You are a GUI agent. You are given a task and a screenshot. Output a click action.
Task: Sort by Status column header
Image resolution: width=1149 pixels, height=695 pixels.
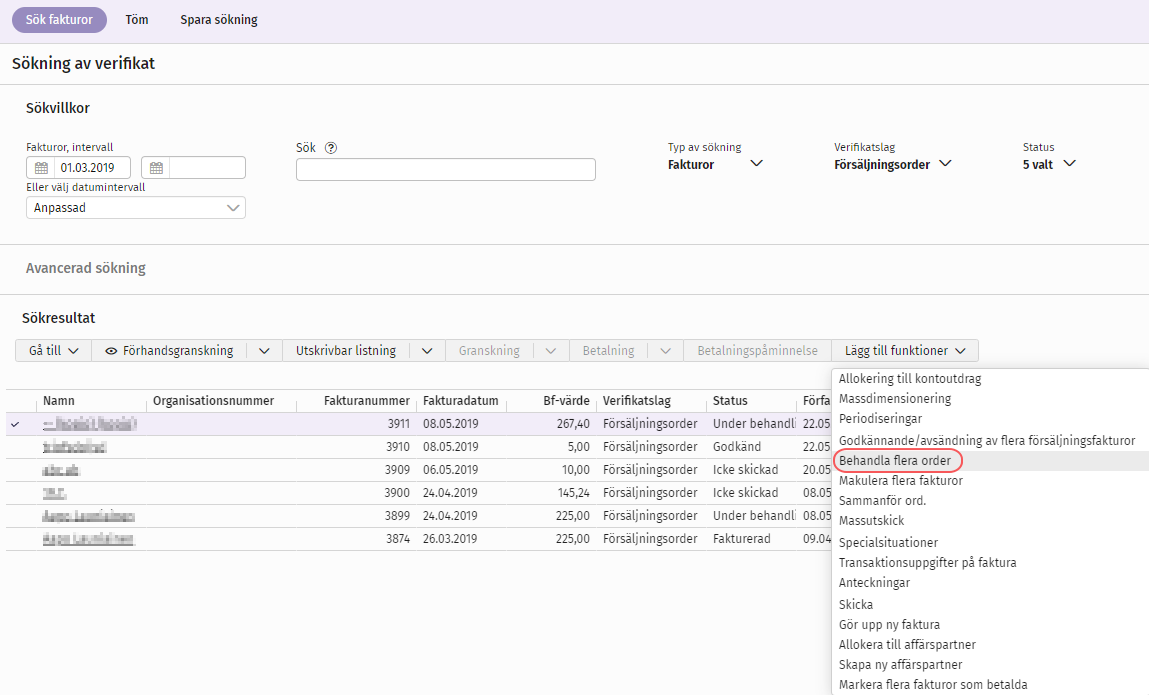[x=730, y=401]
